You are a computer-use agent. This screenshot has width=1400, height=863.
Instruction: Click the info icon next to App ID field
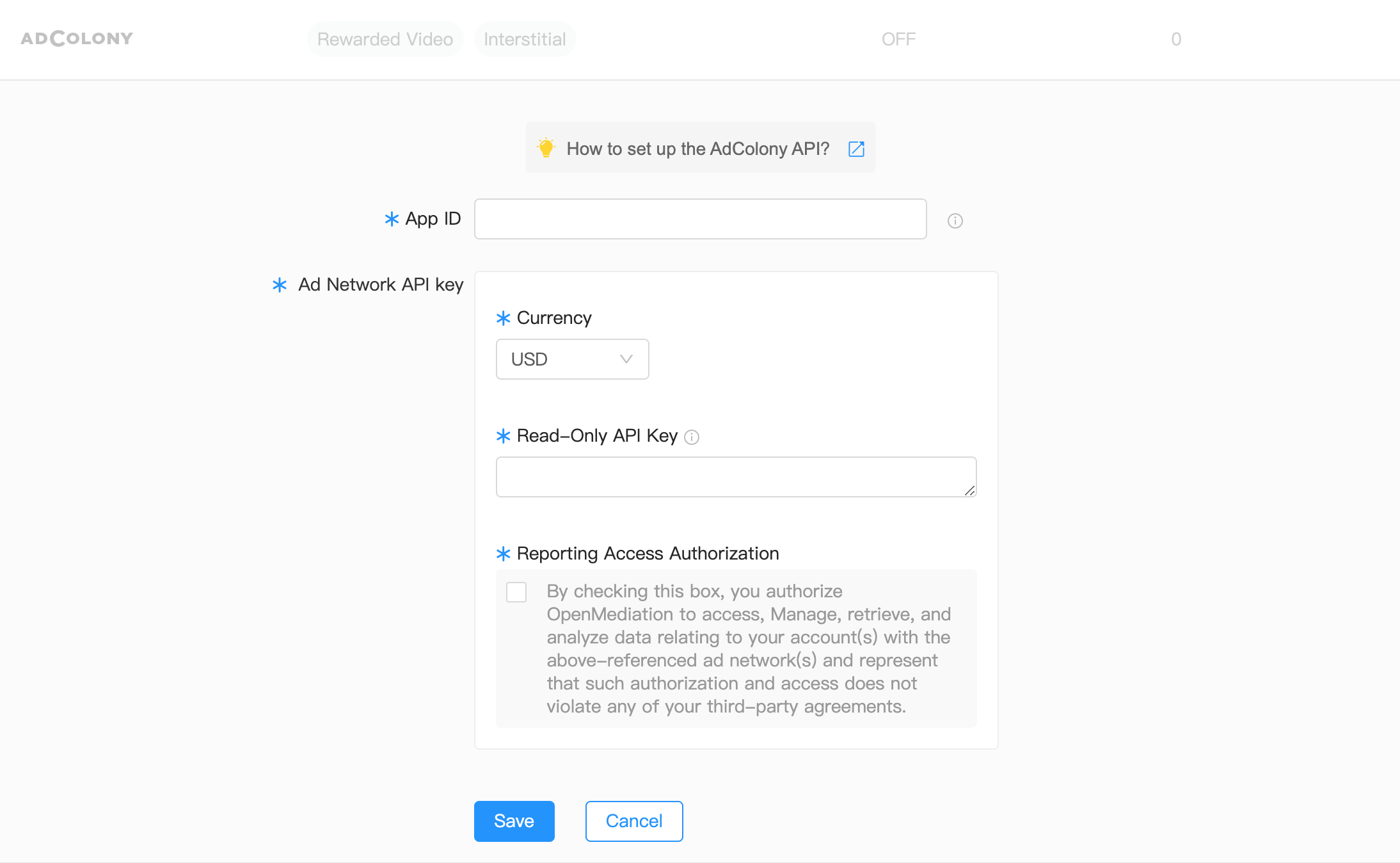(x=954, y=220)
